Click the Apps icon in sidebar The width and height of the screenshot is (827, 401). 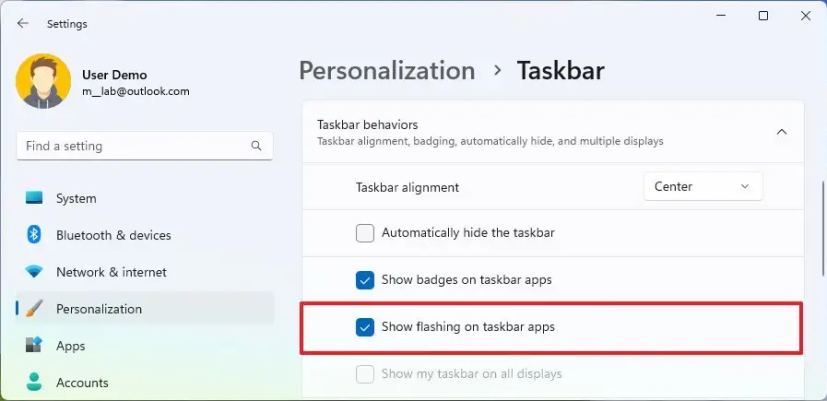[34, 346]
